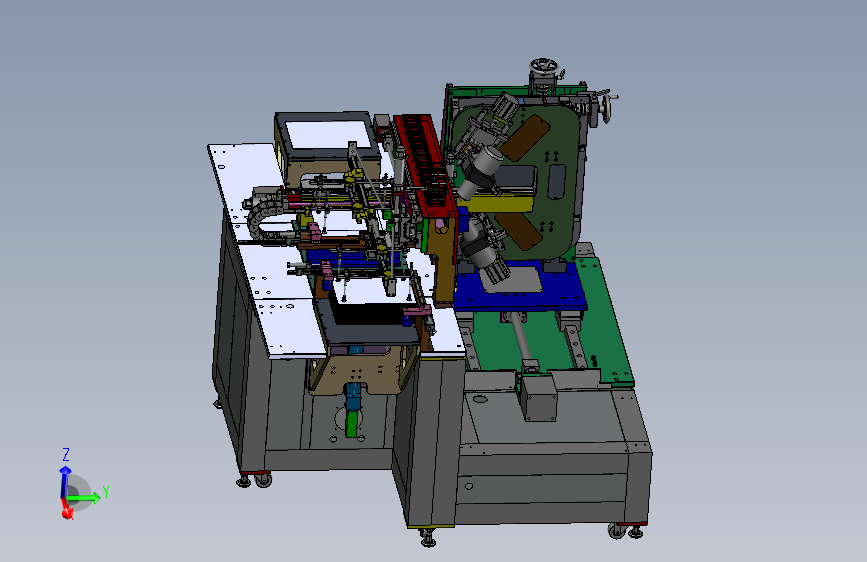This screenshot has width=867, height=562.
Task: Click the blue Z axis arrow of the triad
Action: pos(65,480)
